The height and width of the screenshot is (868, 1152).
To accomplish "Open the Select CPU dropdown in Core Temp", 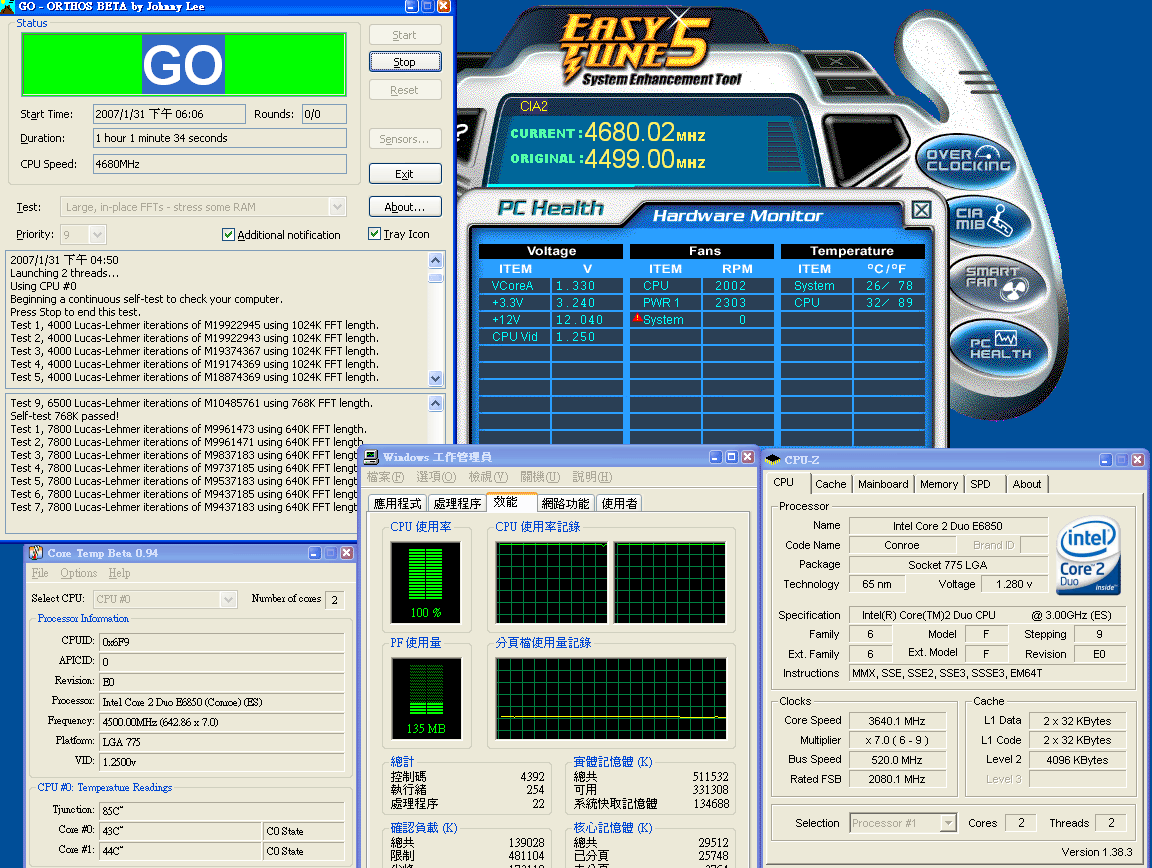I will pos(228,600).
